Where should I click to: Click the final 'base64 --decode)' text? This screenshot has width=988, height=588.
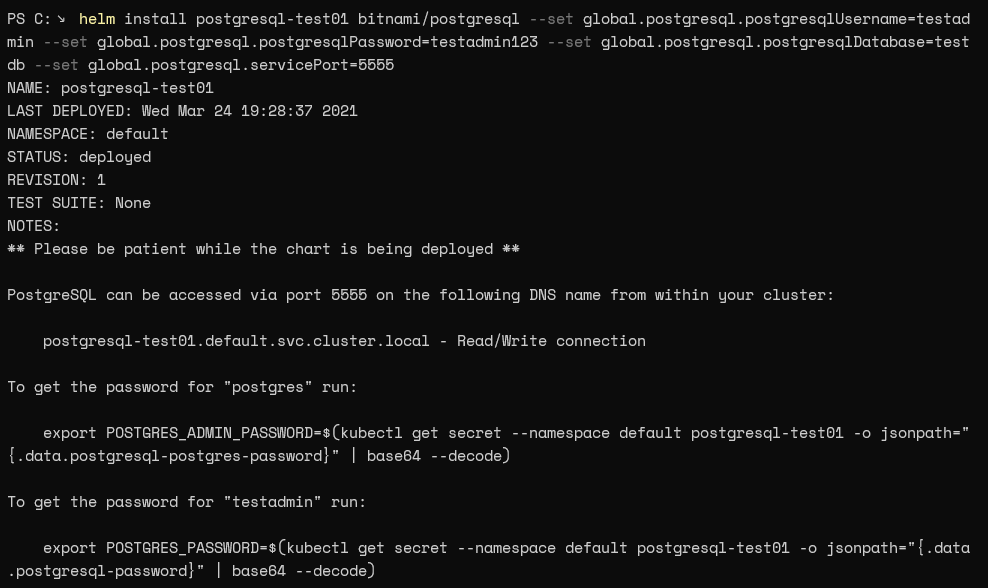point(304,571)
